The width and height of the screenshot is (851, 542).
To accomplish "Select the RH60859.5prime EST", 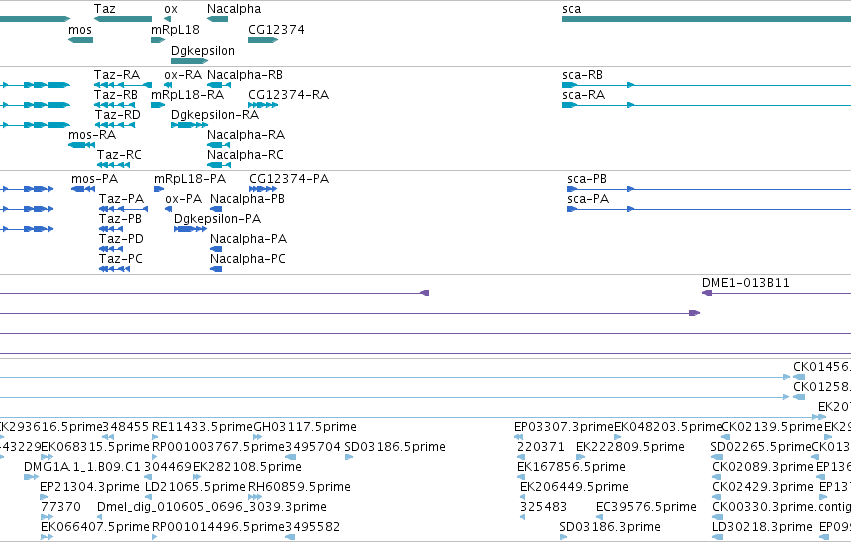I will (x=253, y=497).
